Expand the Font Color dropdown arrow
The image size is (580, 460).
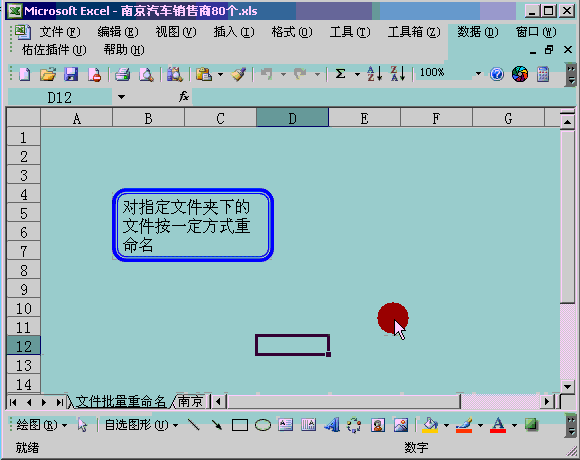(x=514, y=425)
